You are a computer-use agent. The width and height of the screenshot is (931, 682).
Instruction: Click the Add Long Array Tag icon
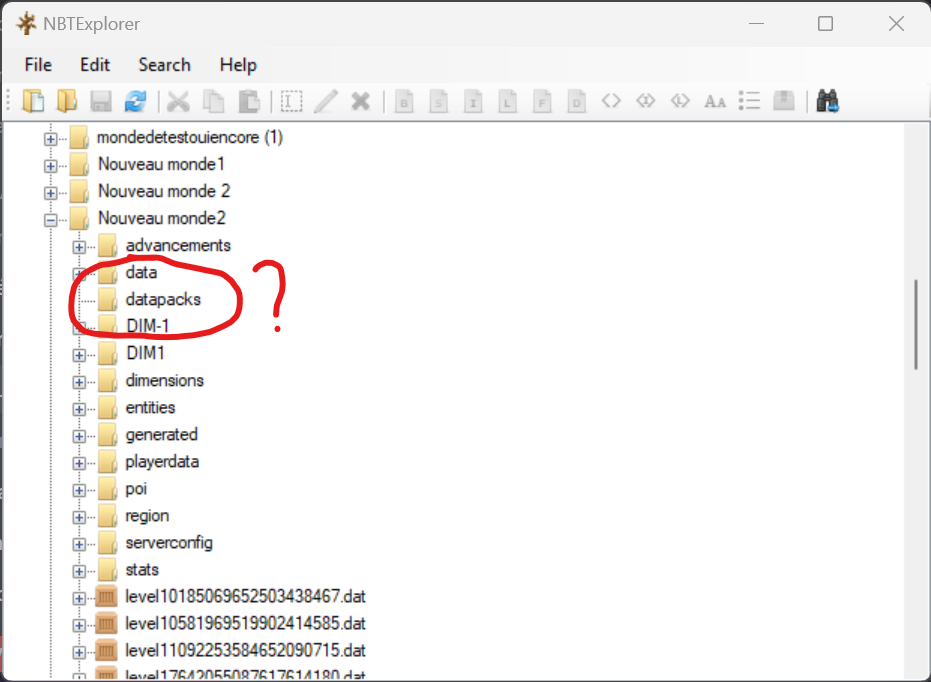pos(680,101)
